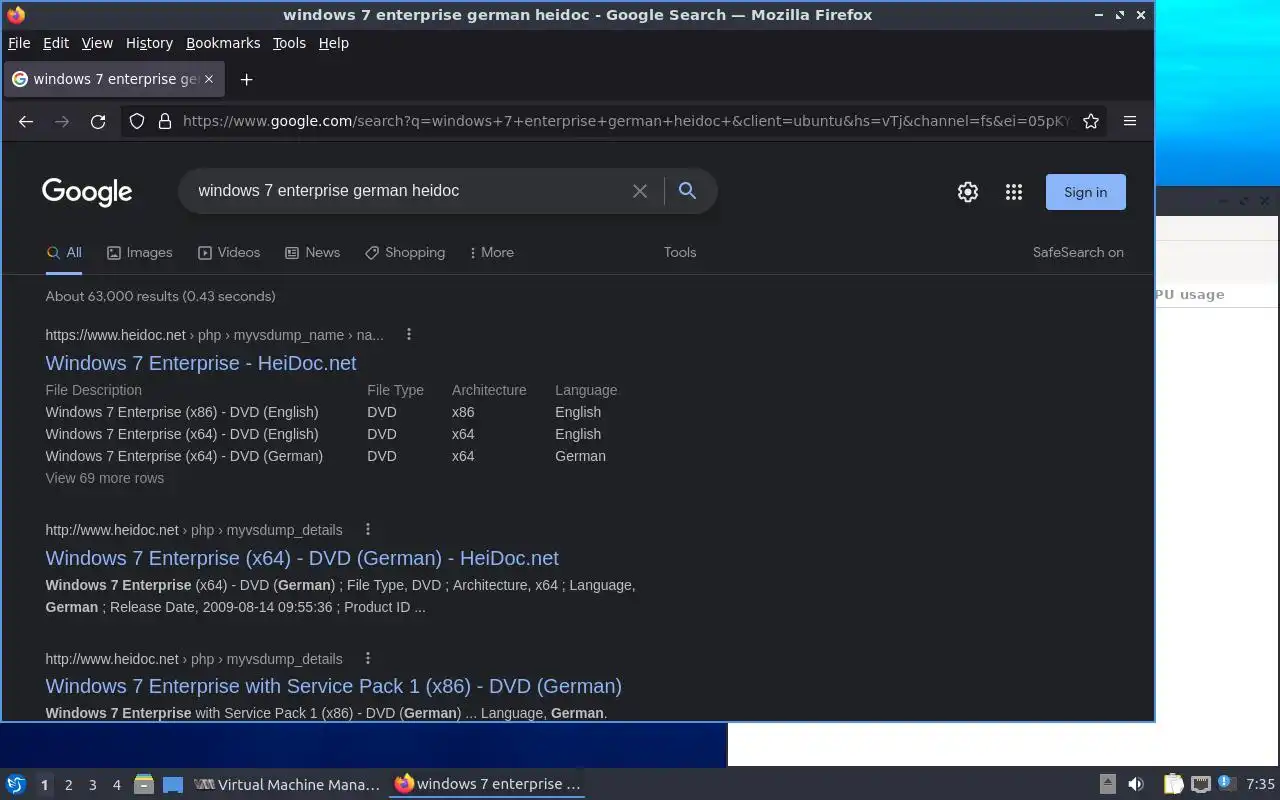Select Windows 7 Enterprise (x64) DVD (German) row
Image resolution: width=1280 pixels, height=800 pixels.
click(x=331, y=456)
